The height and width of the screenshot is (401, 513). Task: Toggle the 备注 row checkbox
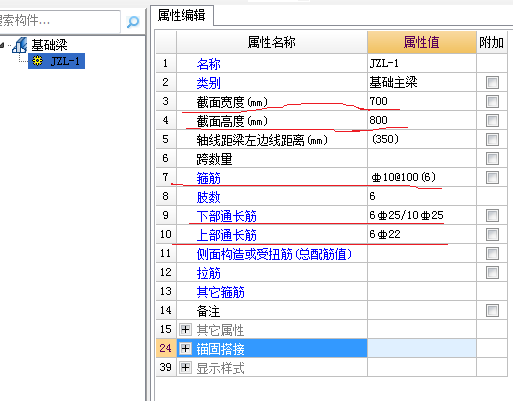click(x=492, y=311)
